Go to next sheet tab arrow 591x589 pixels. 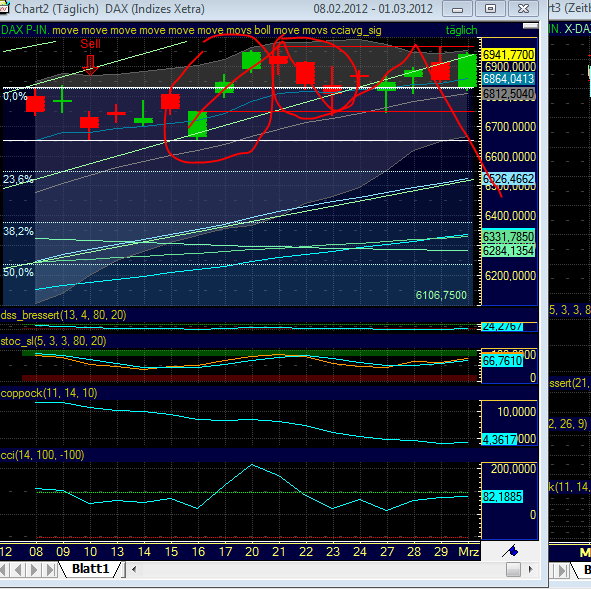pos(34,570)
